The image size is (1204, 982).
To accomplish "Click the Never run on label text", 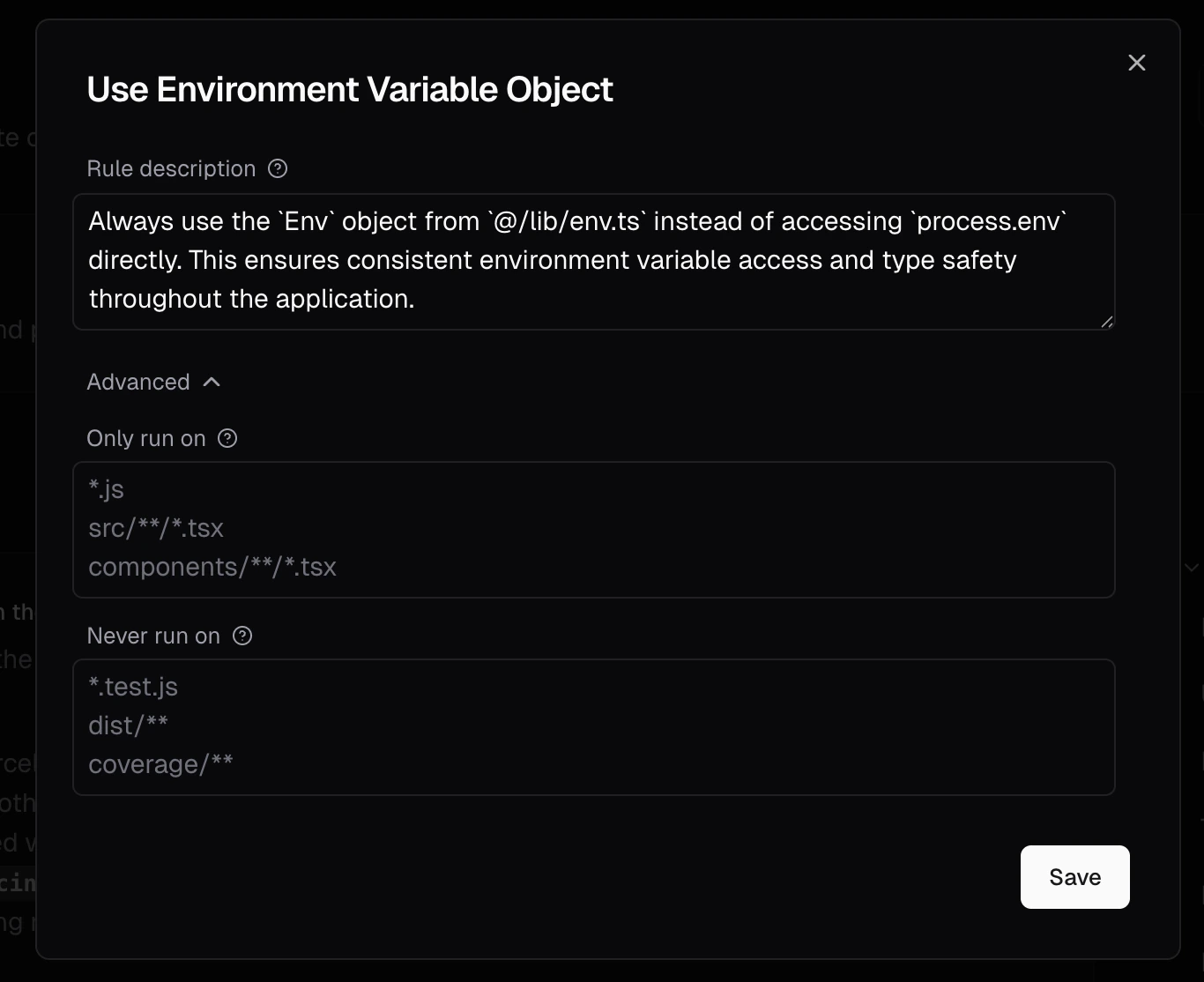I will (153, 636).
